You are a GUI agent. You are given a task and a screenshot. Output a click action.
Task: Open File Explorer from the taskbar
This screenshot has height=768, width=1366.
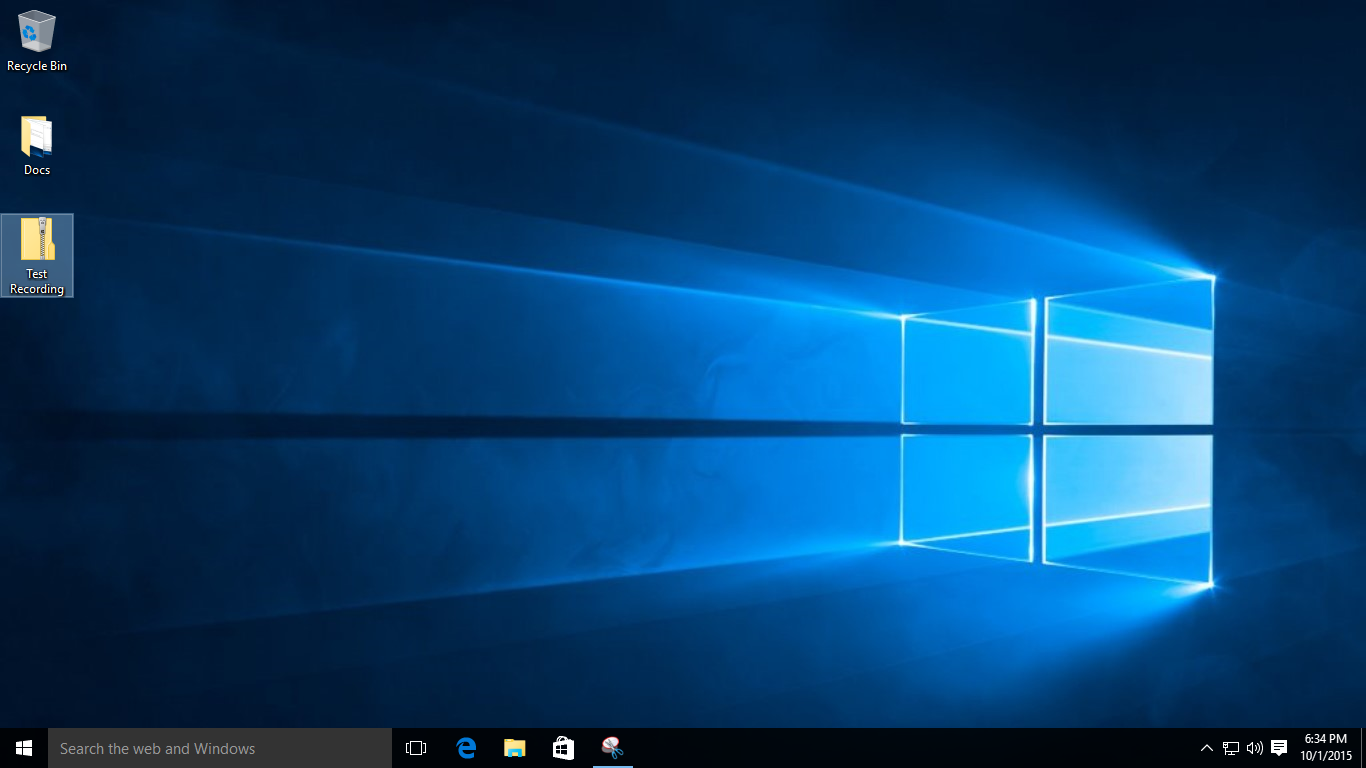coord(515,748)
